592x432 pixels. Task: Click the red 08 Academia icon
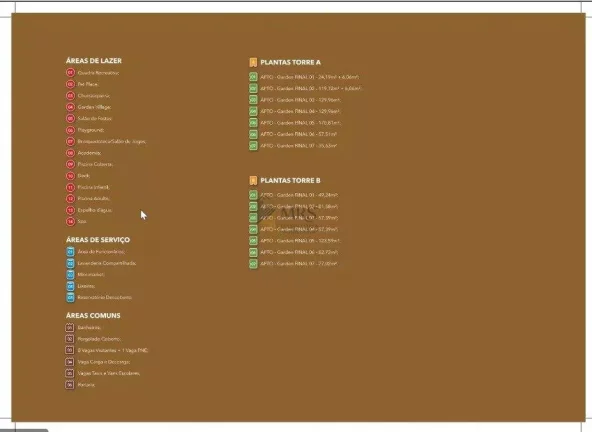pyautogui.click(x=70, y=153)
